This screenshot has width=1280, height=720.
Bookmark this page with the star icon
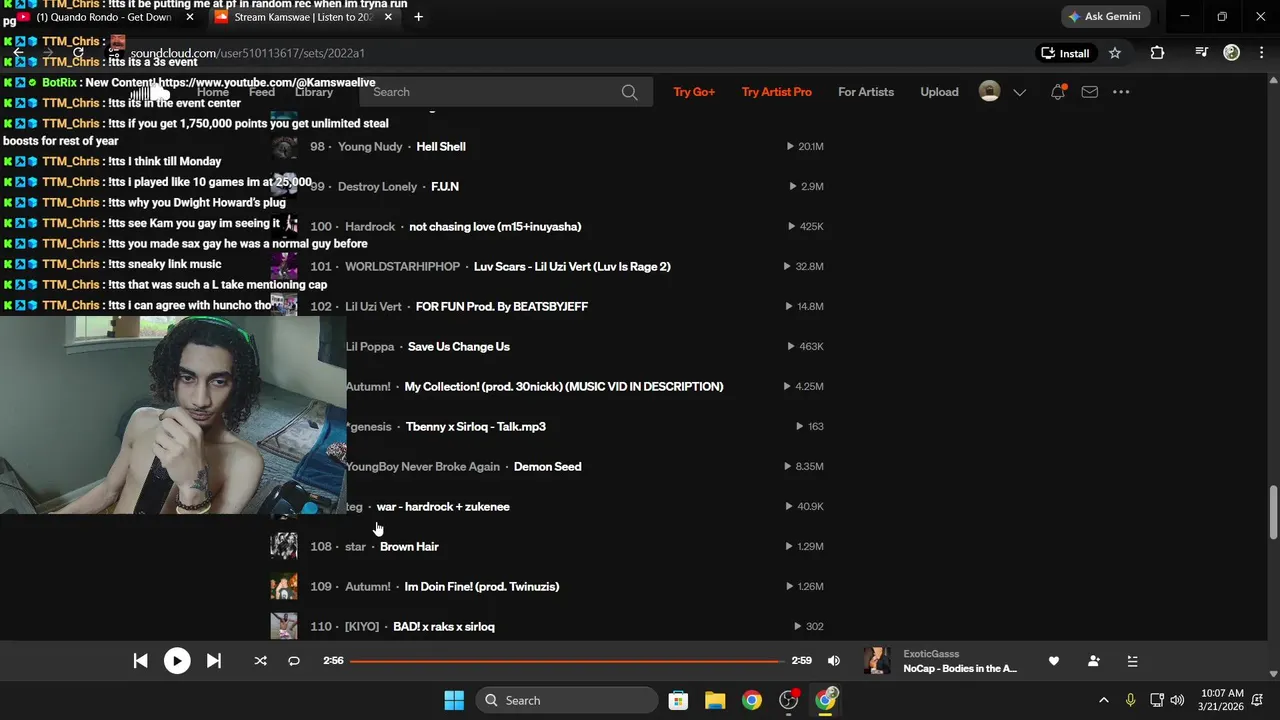(x=1115, y=53)
